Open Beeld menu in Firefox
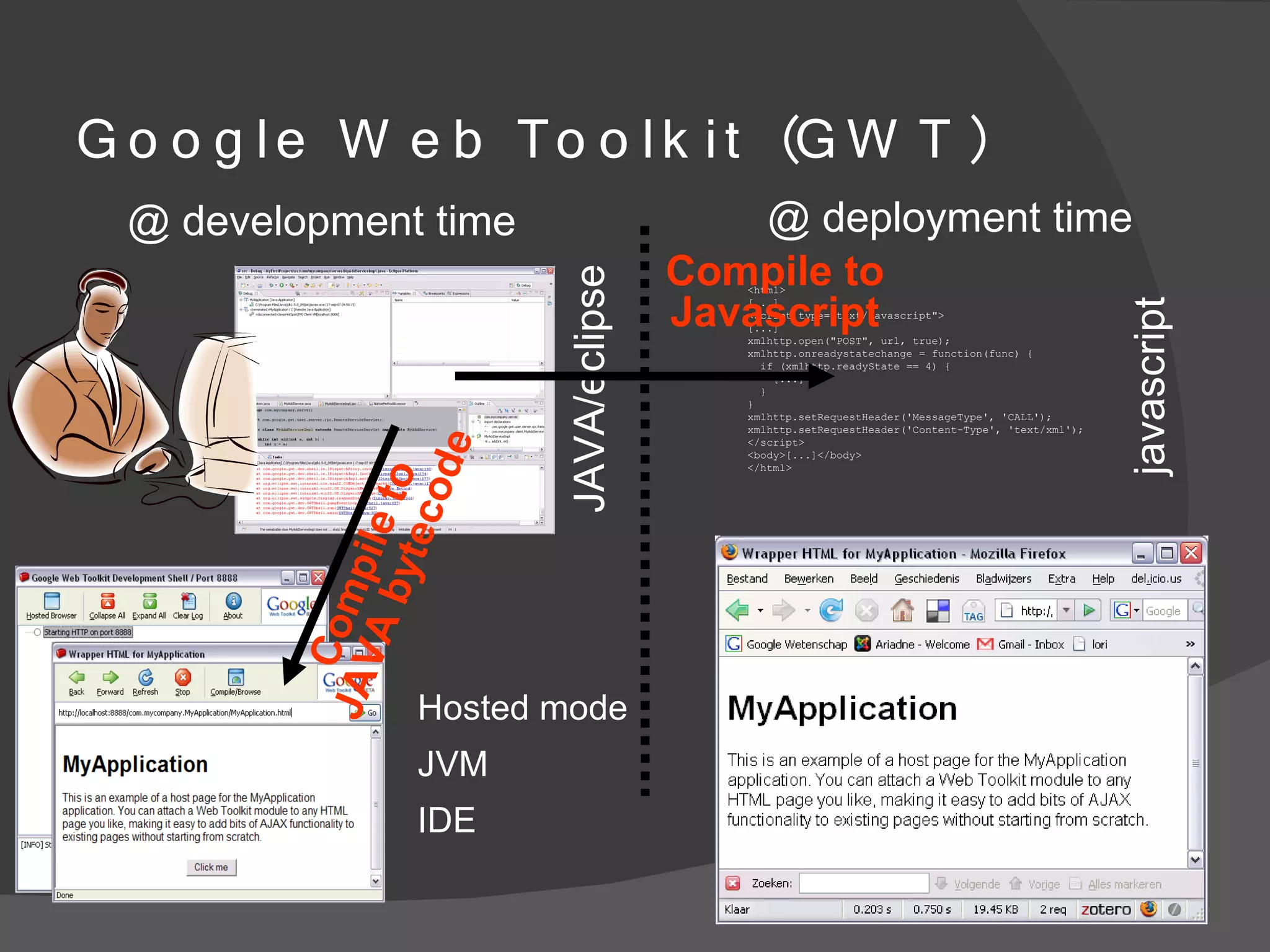The image size is (1270, 952). pos(864,578)
